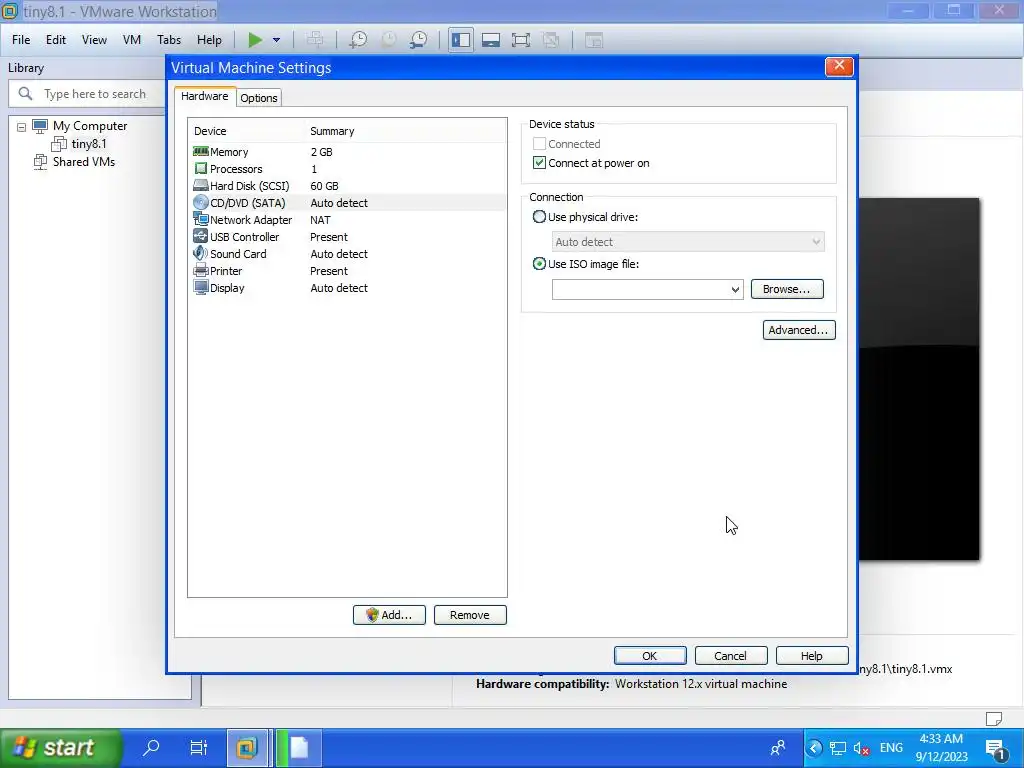
Task: Switch to the Options tab
Action: (259, 98)
